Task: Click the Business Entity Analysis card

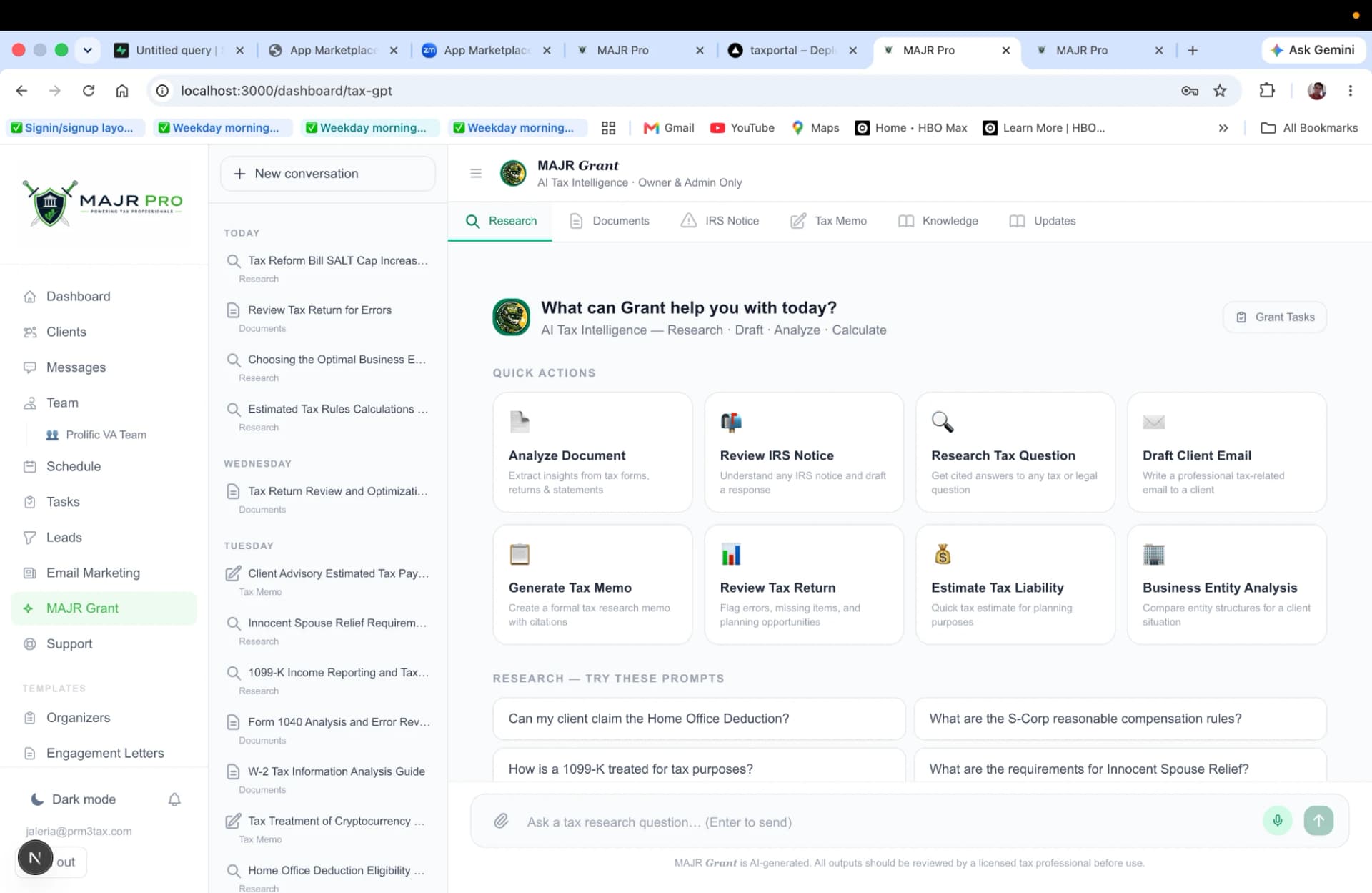Action: tap(1227, 584)
